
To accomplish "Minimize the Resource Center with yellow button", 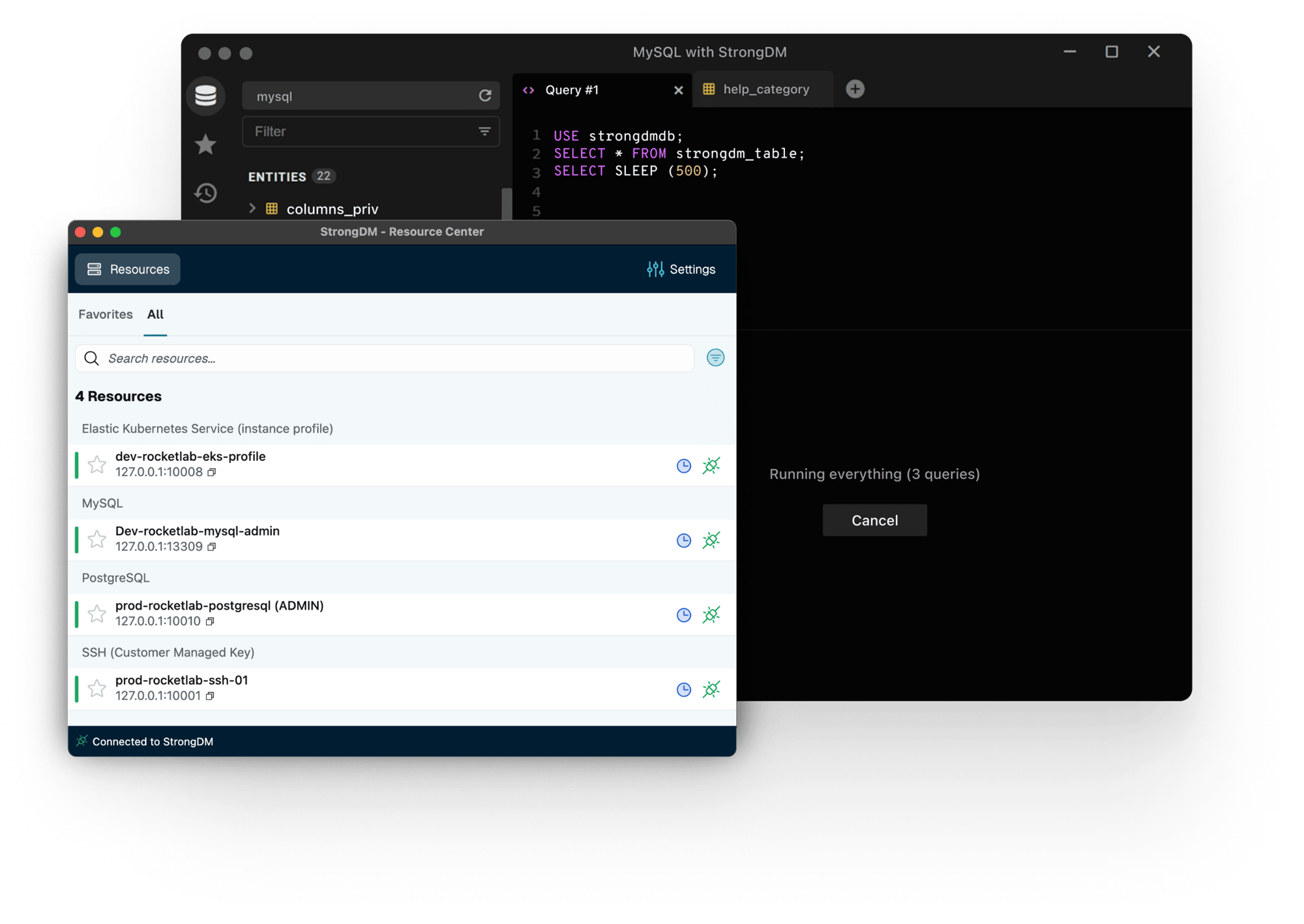I will click(x=98, y=232).
